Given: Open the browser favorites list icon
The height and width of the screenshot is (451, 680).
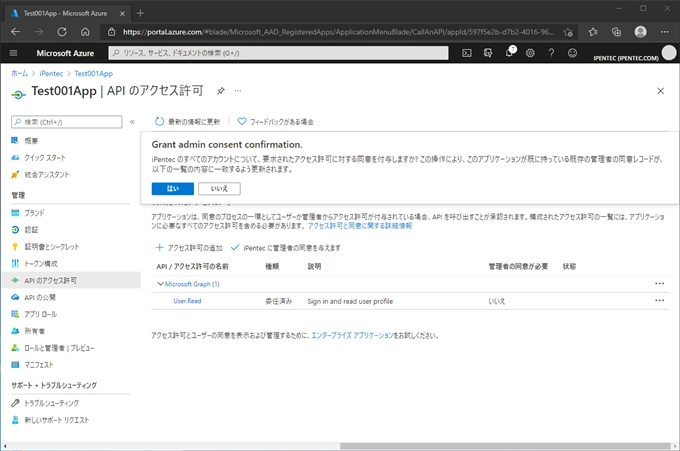Looking at the screenshot, I should click(593, 32).
